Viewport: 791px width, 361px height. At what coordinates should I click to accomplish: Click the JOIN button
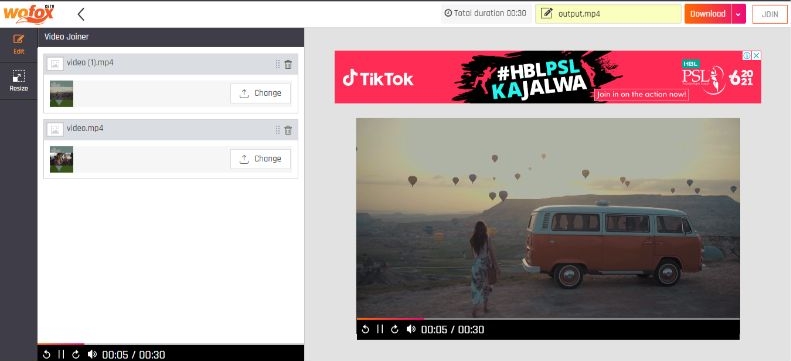770,14
